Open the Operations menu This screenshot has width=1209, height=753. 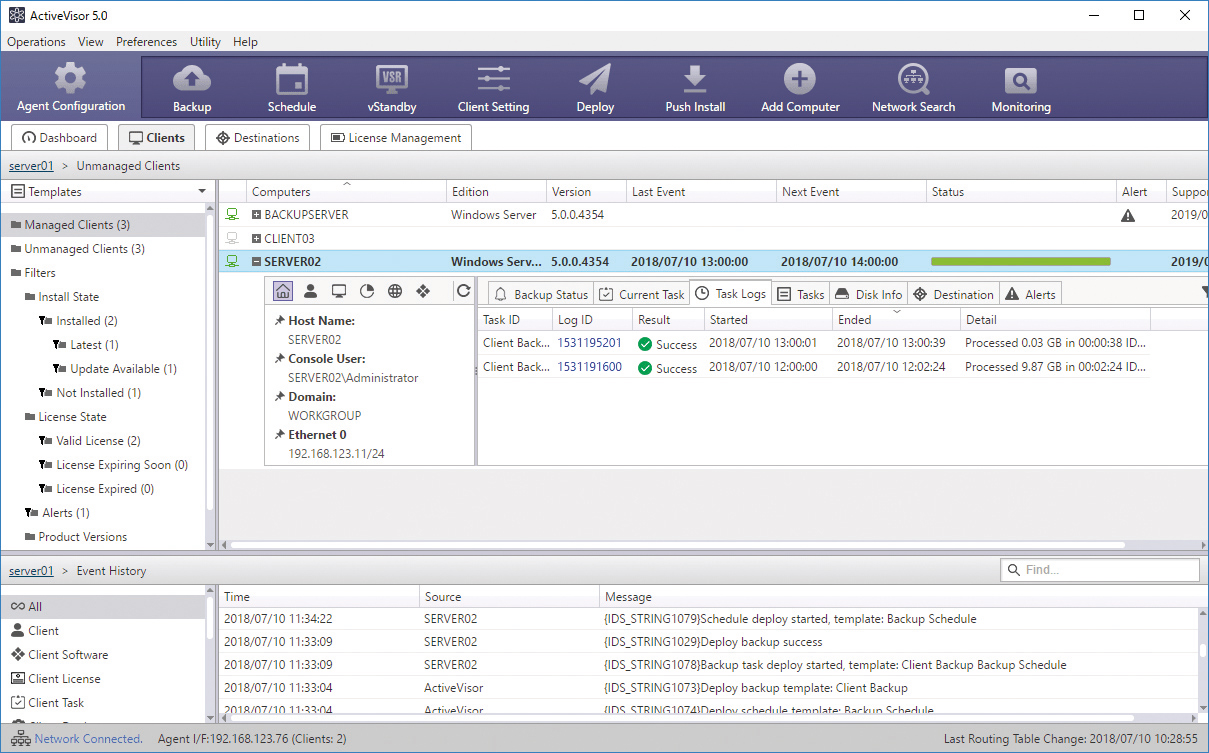coord(36,42)
